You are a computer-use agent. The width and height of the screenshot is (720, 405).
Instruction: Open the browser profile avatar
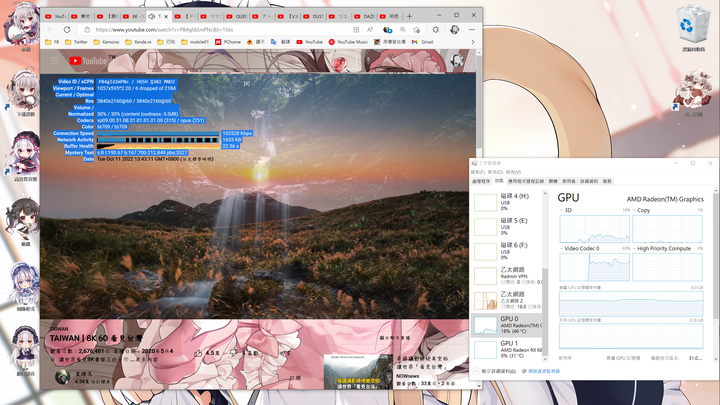pyautogui.click(x=455, y=29)
